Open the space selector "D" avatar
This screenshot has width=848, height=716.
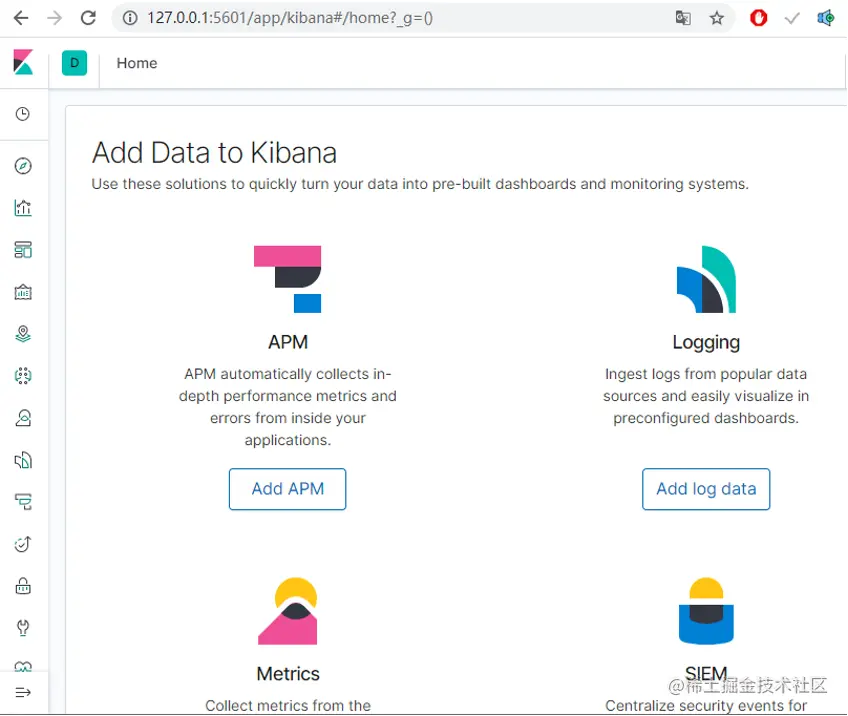tap(74, 63)
